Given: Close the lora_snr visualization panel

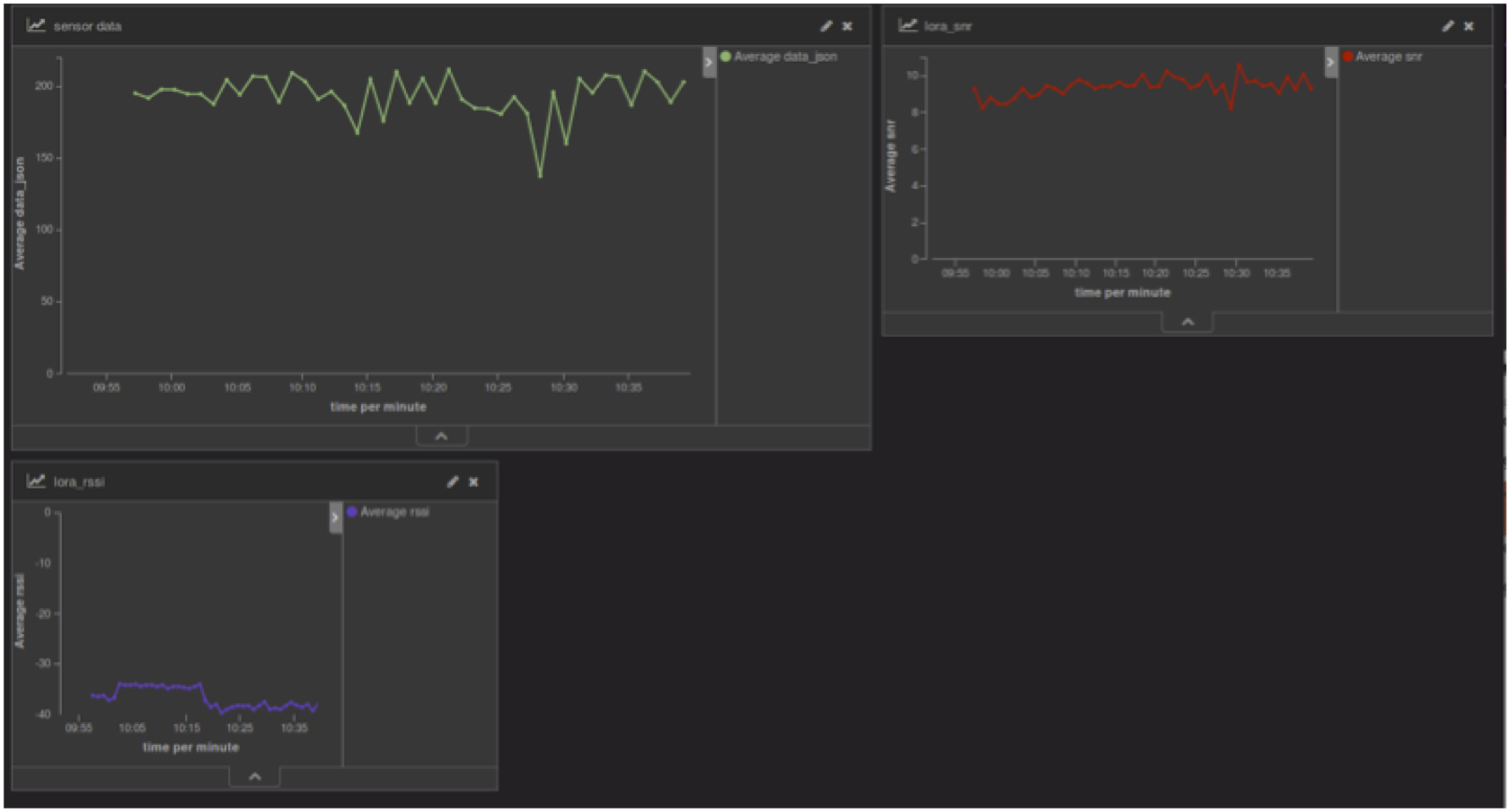Looking at the screenshot, I should tap(1469, 26).
